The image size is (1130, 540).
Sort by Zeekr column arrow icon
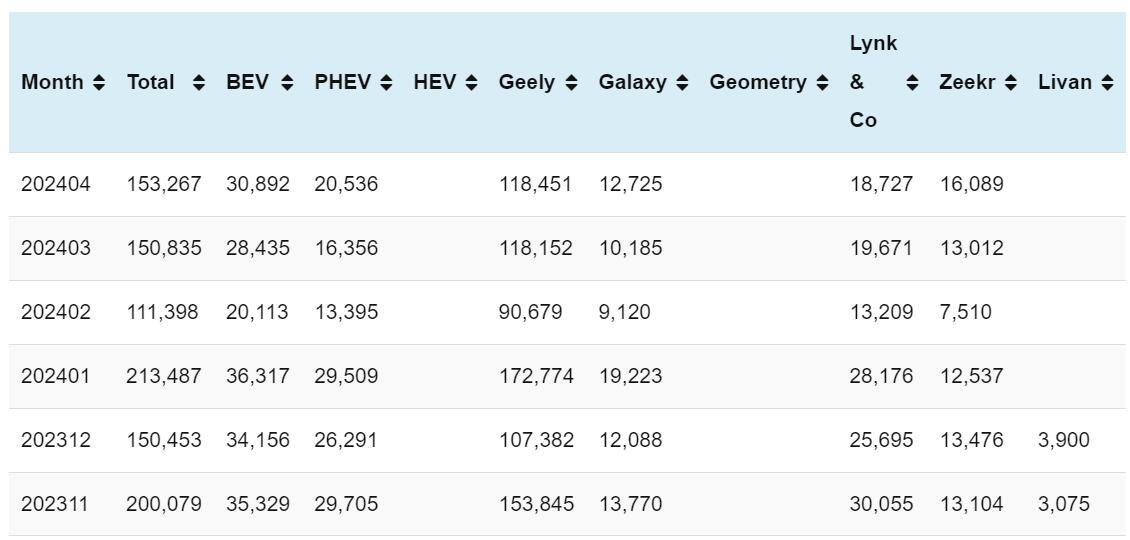1011,83
